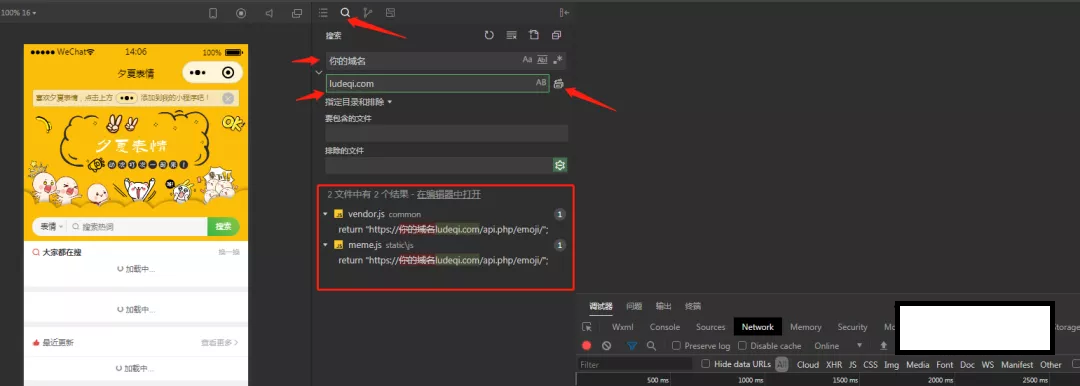Open the search panel magnifier icon
Viewport: 1080px width, 386px height.
[345, 12]
